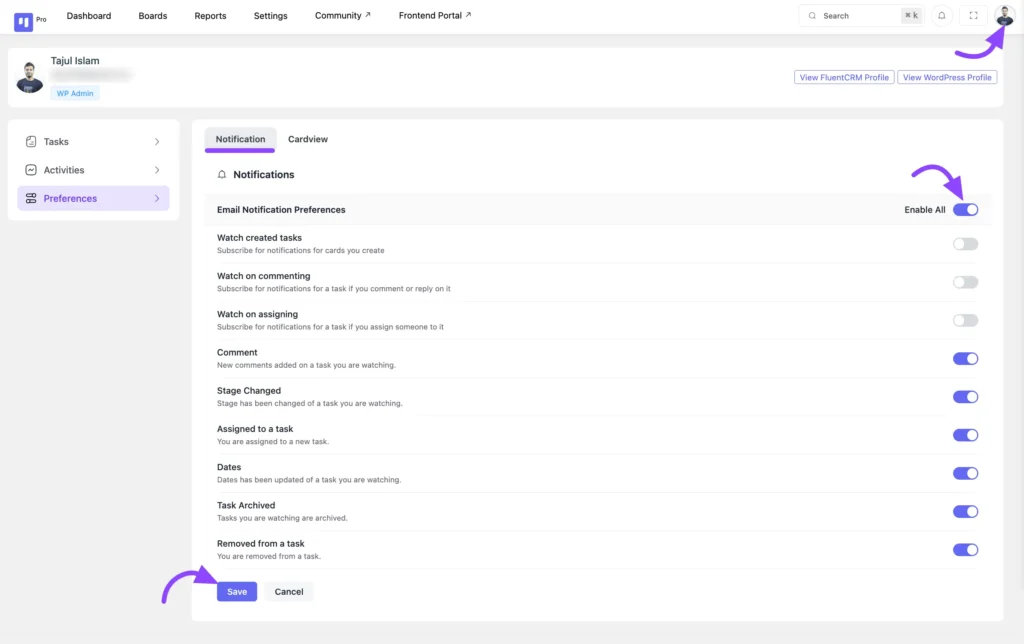Image resolution: width=1024 pixels, height=644 pixels.
Task: Enable Watch created tasks
Action: click(965, 243)
